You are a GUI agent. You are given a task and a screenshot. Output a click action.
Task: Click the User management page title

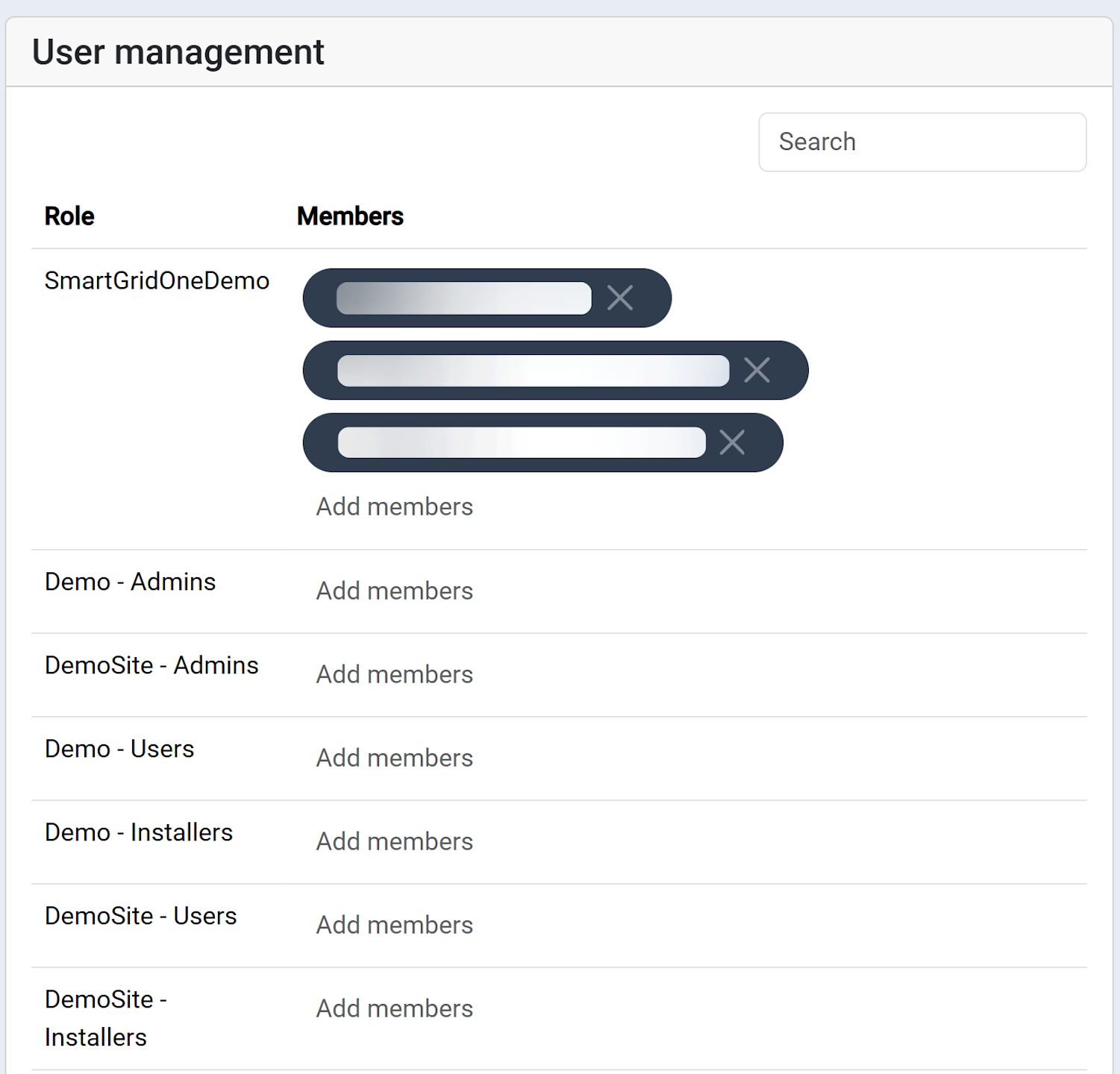pyautogui.click(x=178, y=51)
